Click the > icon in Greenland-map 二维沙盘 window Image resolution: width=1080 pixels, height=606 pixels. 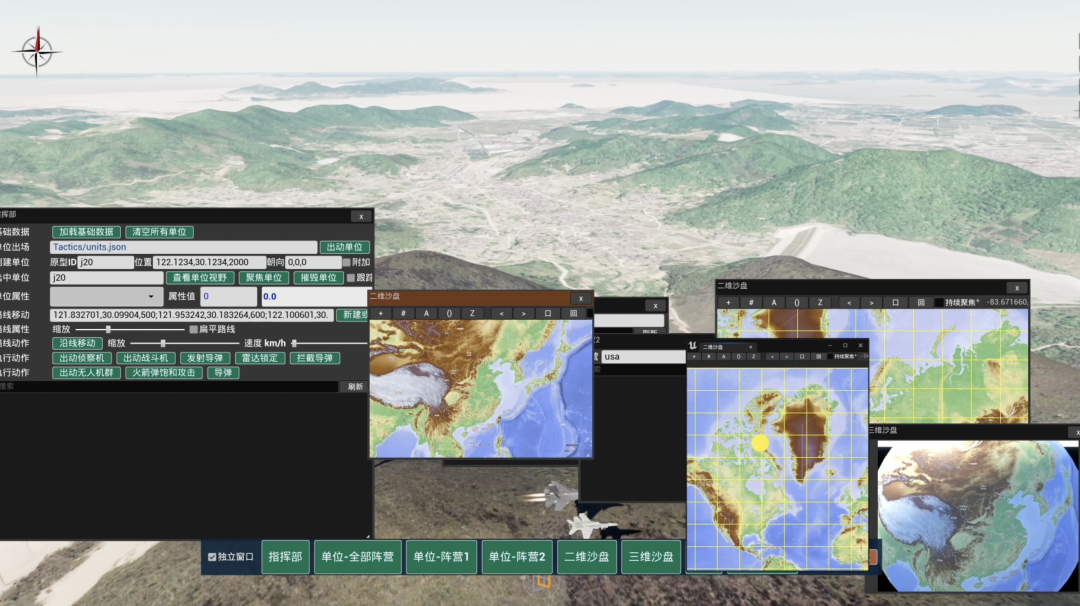pos(787,356)
